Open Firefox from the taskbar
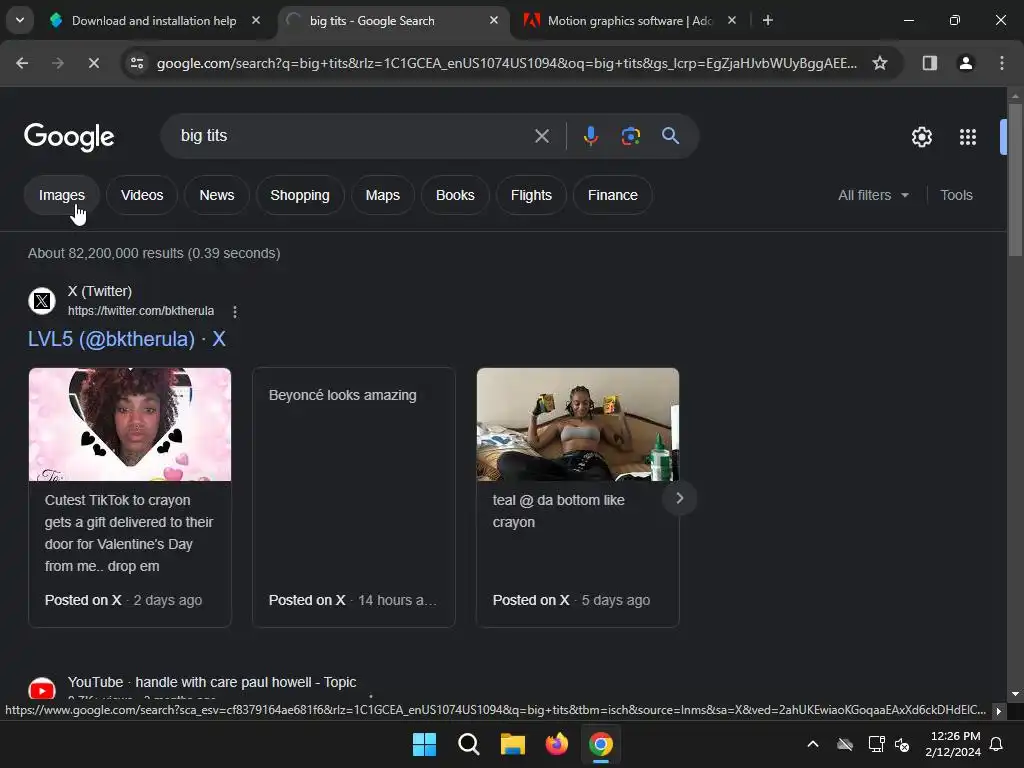Viewport: 1024px width, 768px height. pos(556,744)
